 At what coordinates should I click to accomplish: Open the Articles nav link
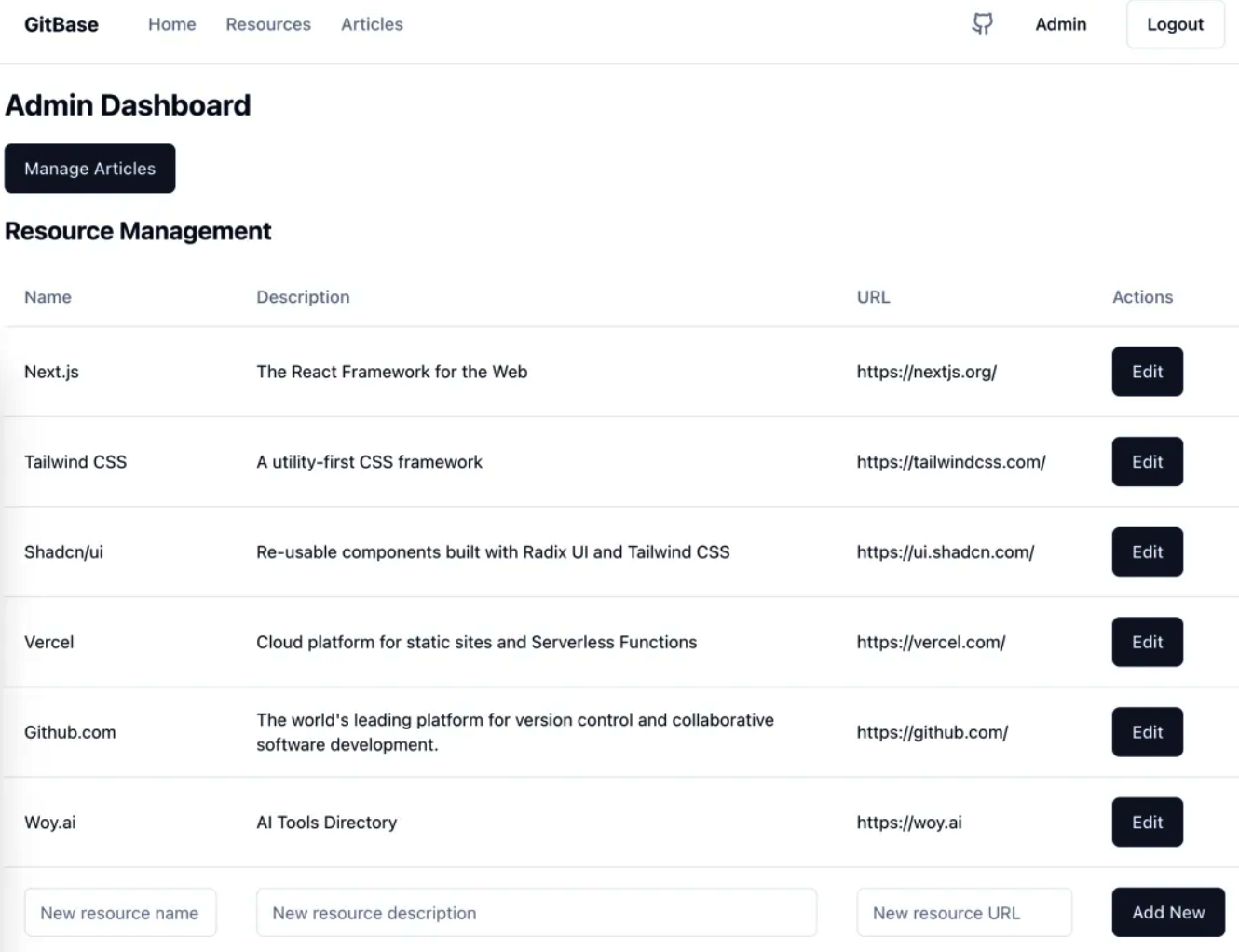[x=372, y=24]
